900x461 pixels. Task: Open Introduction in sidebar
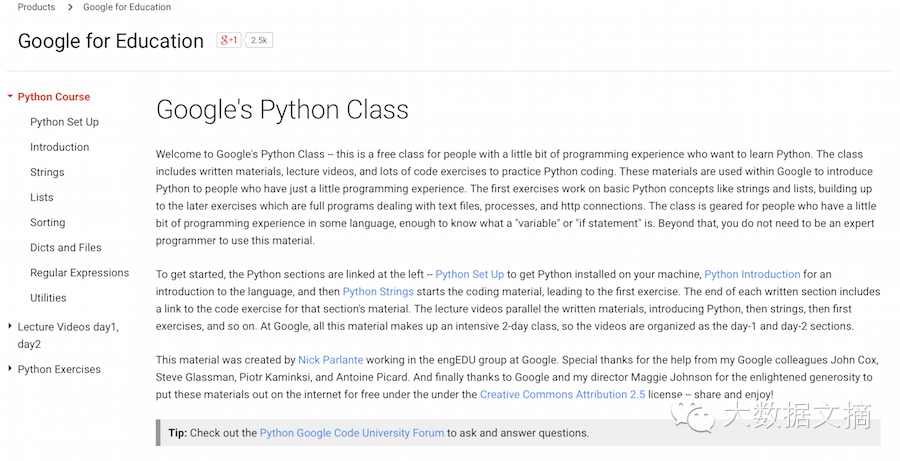[60, 147]
